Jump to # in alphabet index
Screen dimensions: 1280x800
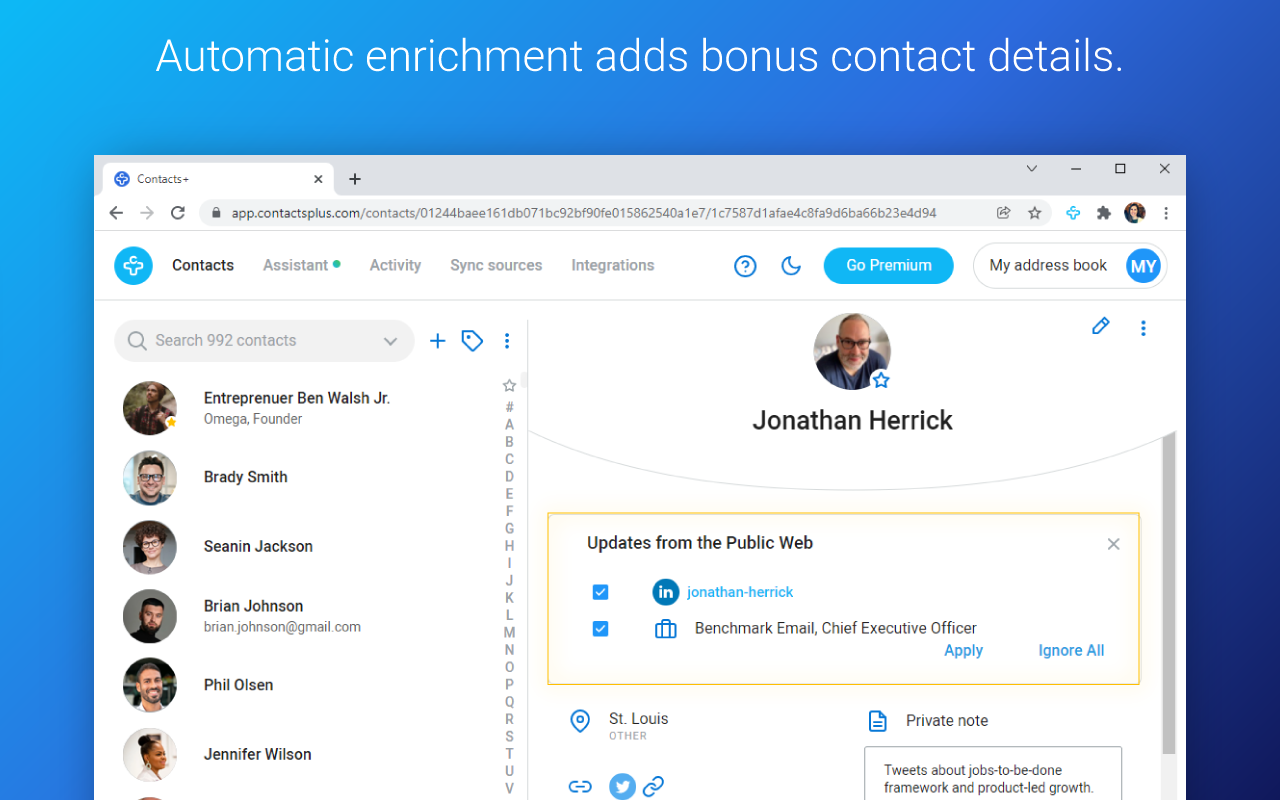pos(509,407)
